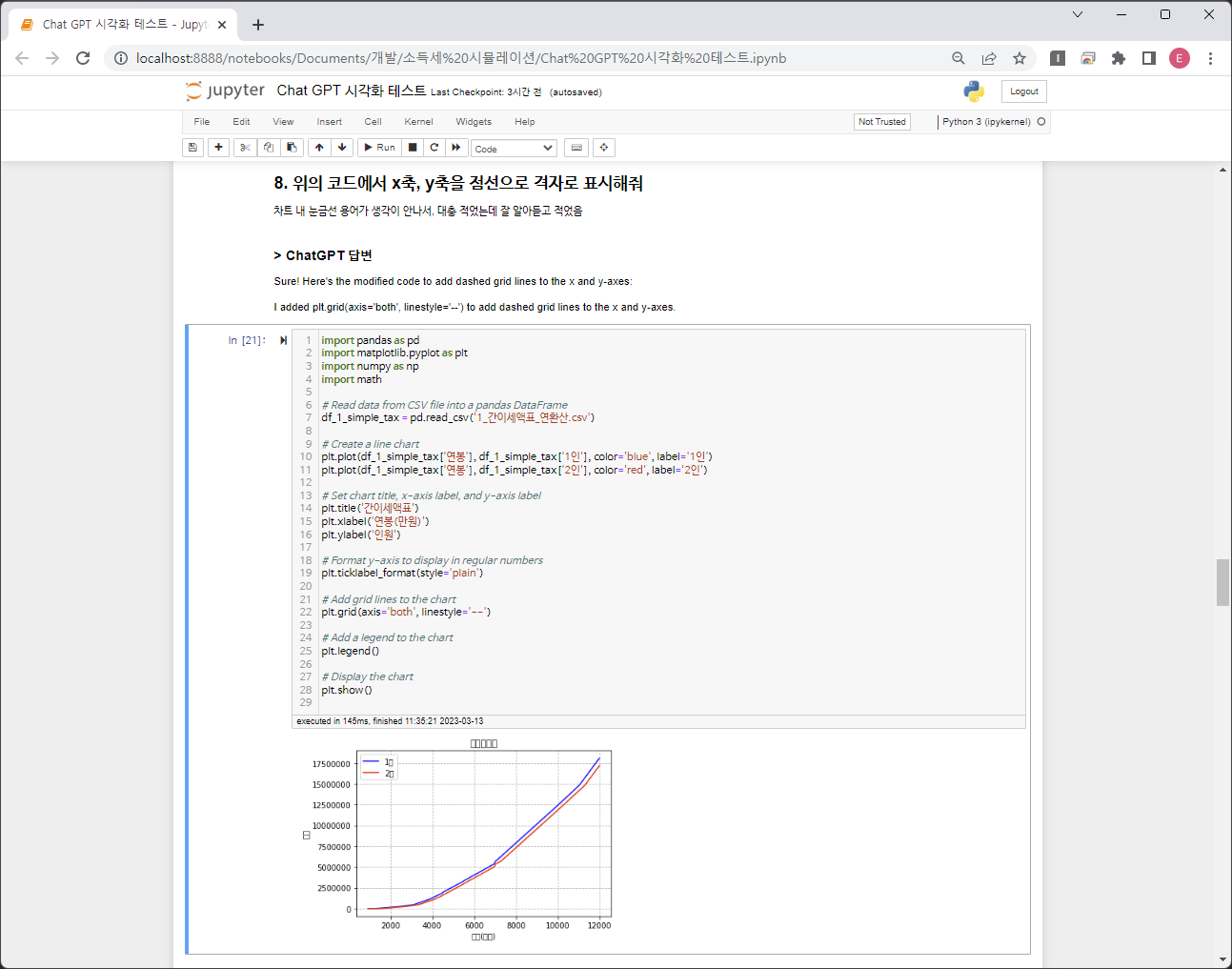Open the Edit menu
Image resolution: width=1232 pixels, height=969 pixels.
tap(241, 122)
